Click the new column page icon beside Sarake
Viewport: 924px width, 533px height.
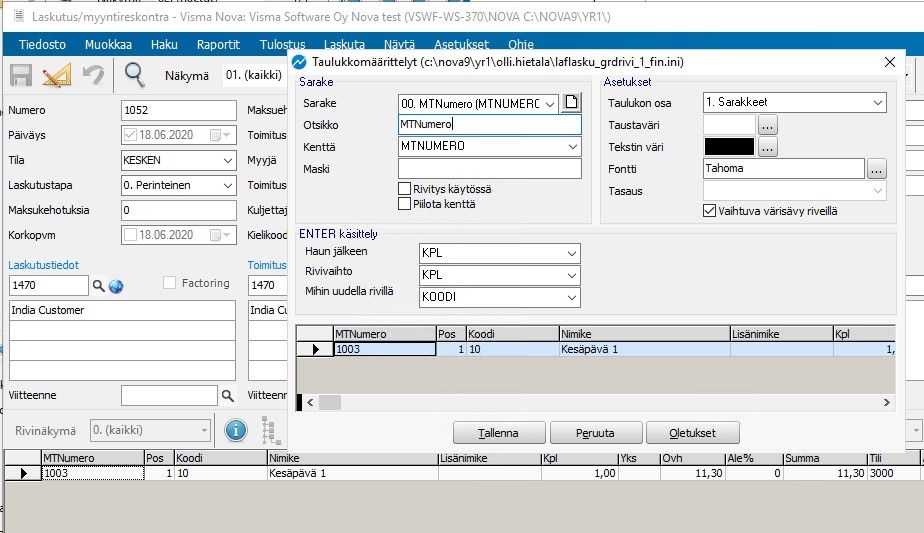pos(571,103)
